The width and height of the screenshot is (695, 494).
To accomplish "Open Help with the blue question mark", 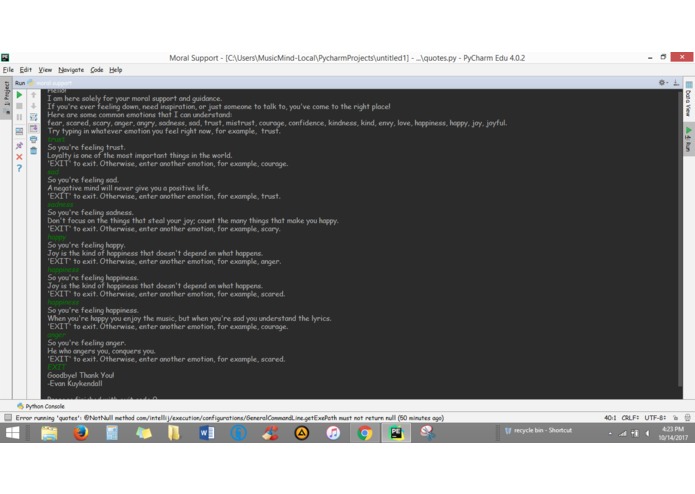I will 19,168.
